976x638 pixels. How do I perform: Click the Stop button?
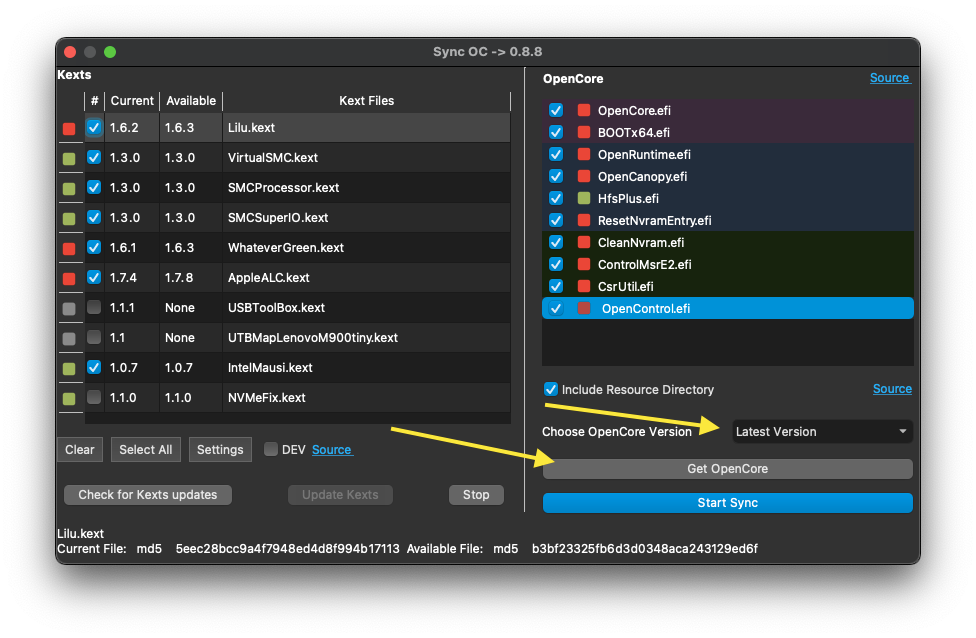point(476,495)
